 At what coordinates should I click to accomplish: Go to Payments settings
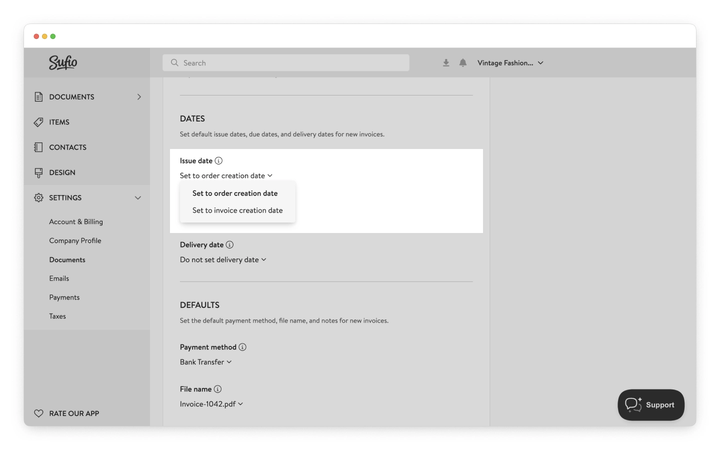point(64,298)
